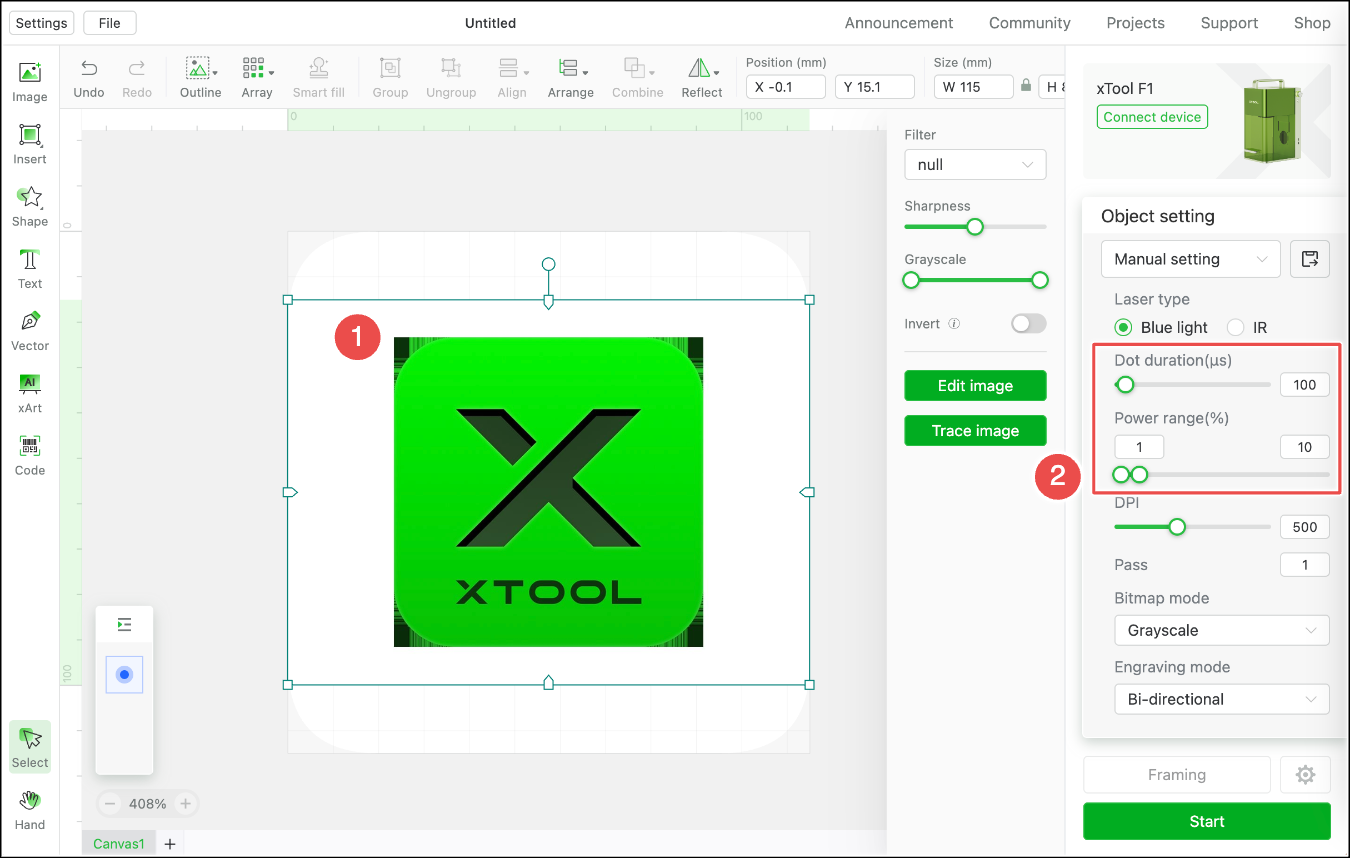1350x858 pixels.
Task: Click the right Grayscale slider handle
Action: 1040,280
